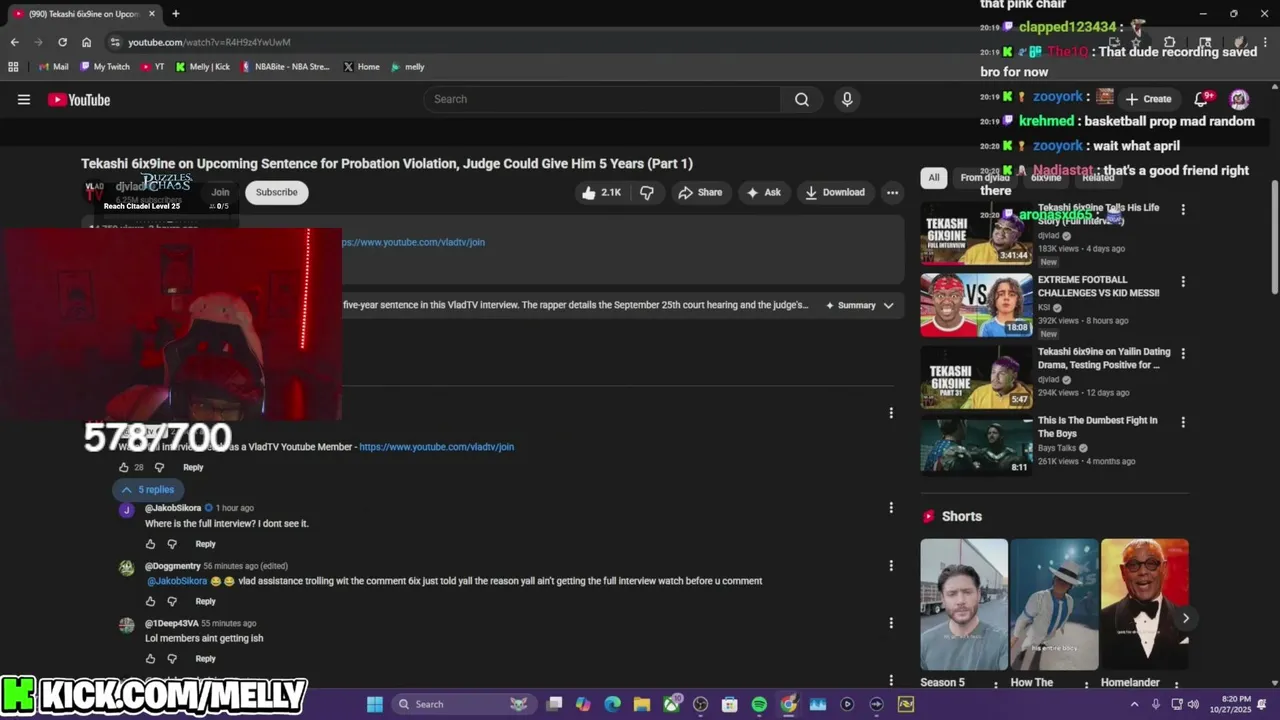Open This Is The Dumbest Fight thumbnail
This screenshot has width=1280, height=720.
pos(976,446)
